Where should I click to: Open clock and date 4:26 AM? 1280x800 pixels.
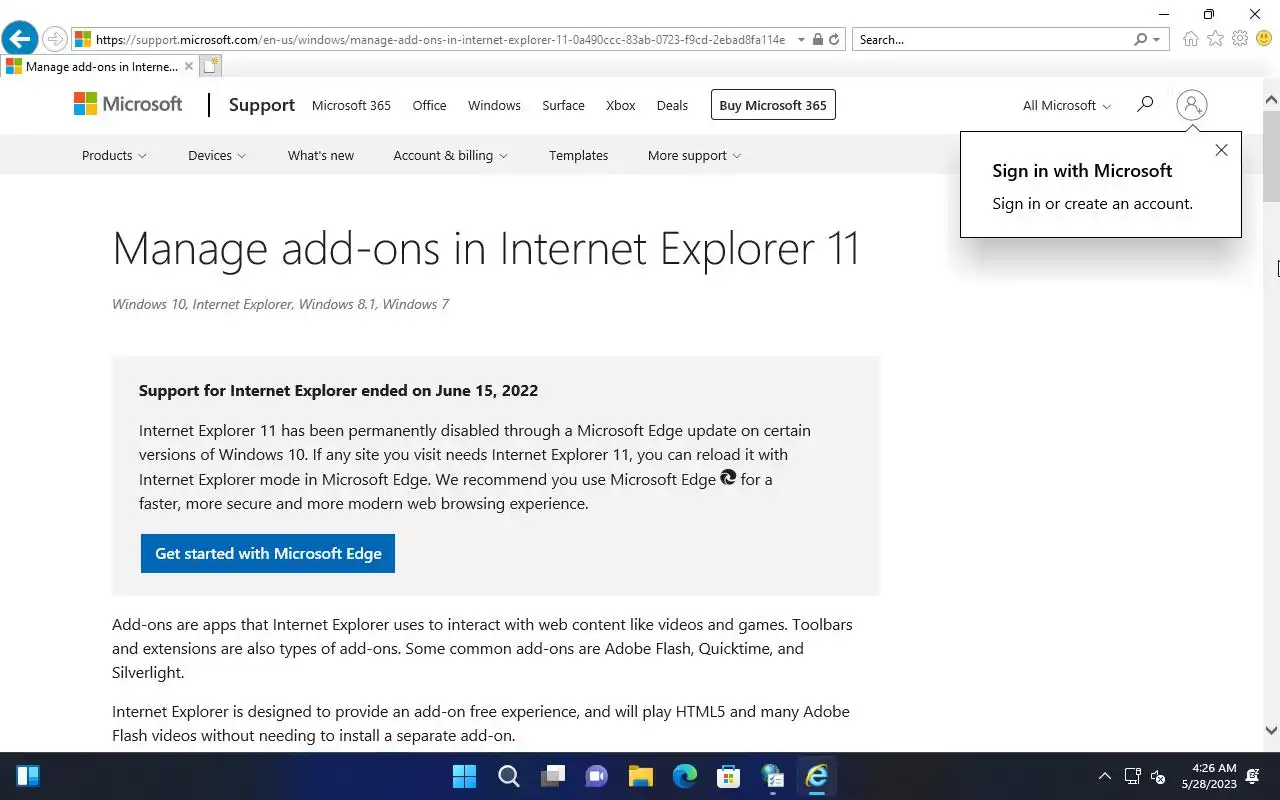[1208, 776]
